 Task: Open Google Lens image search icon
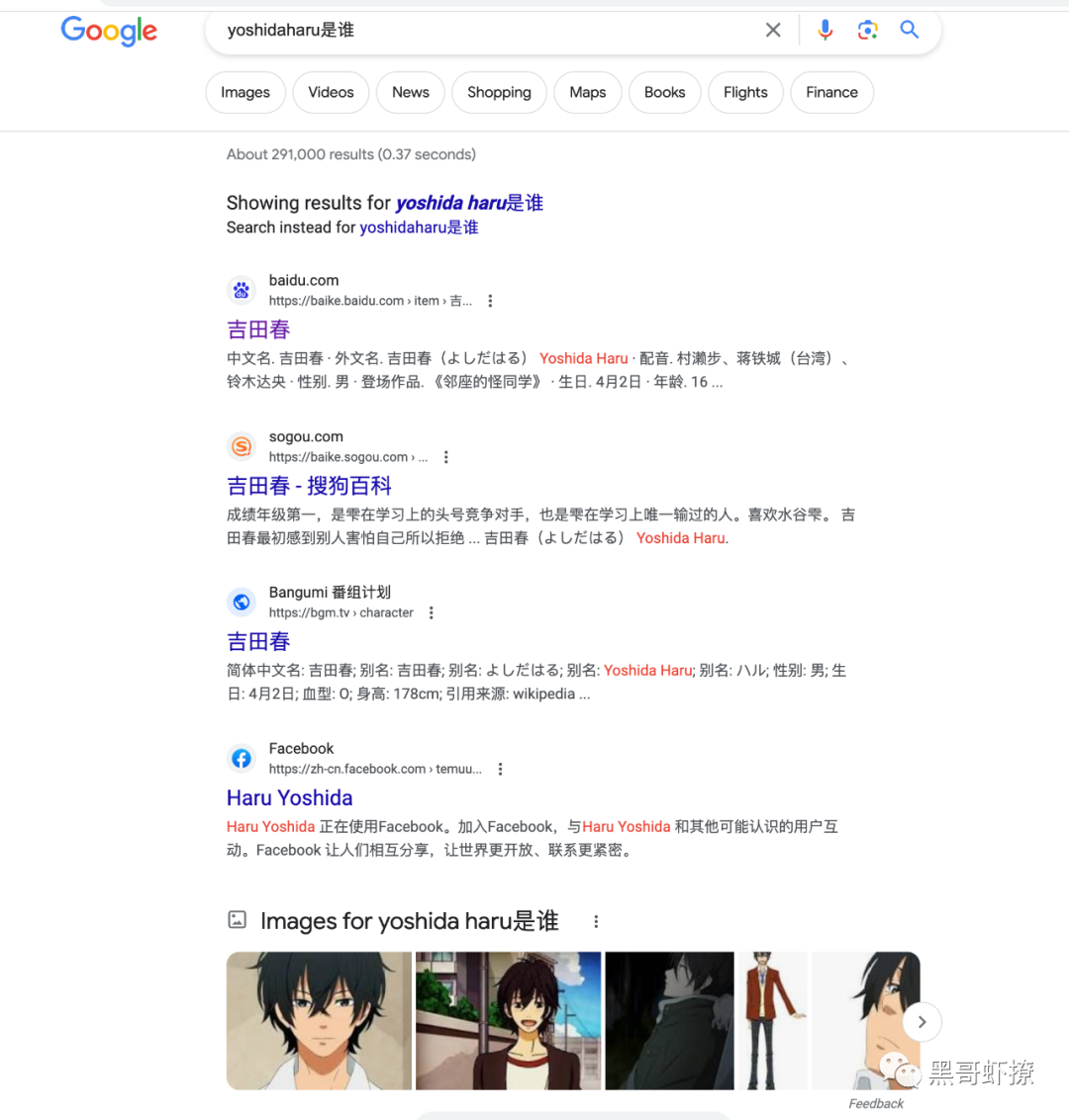pyautogui.click(x=867, y=30)
